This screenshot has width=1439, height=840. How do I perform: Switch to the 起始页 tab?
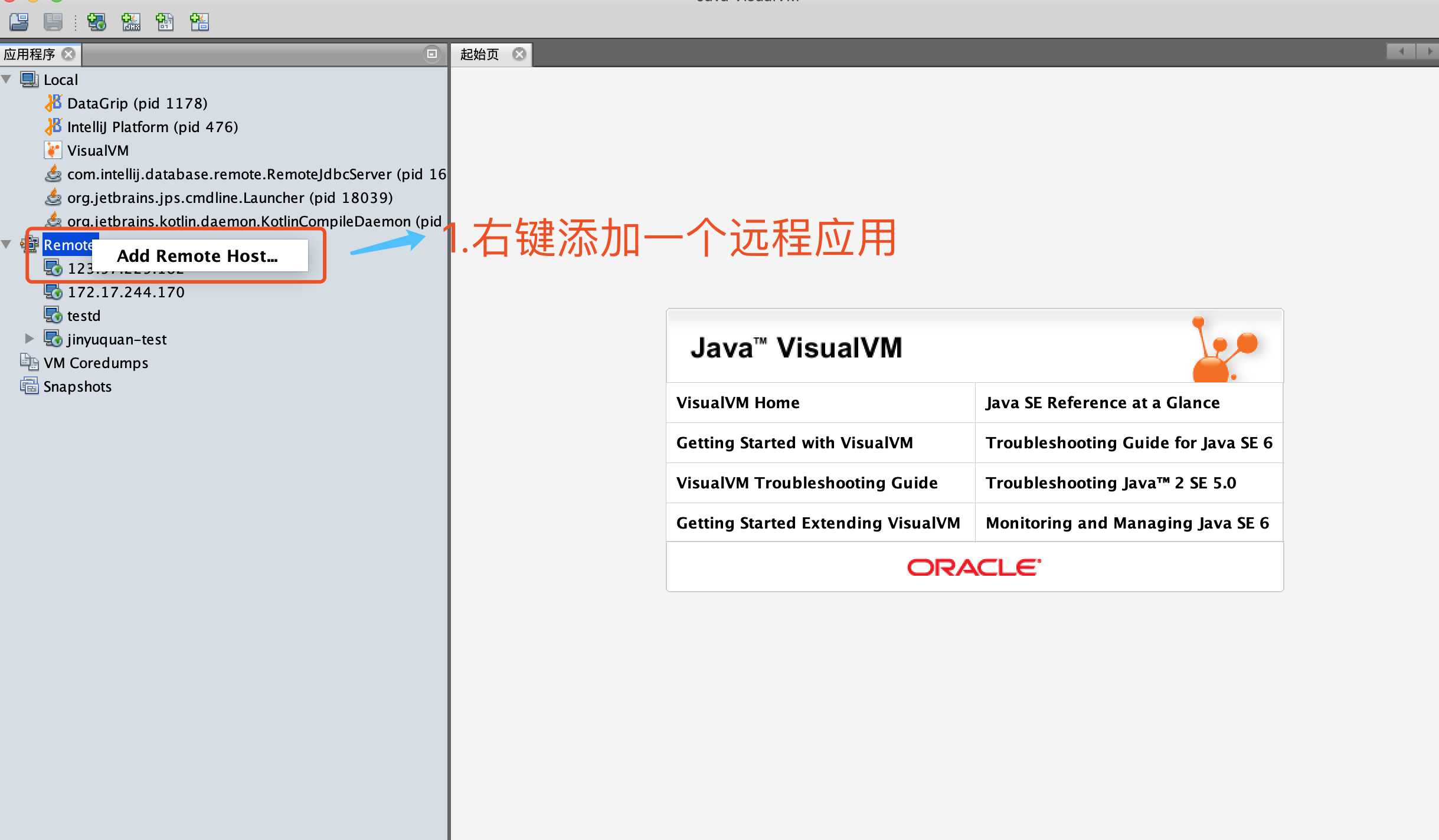(479, 54)
